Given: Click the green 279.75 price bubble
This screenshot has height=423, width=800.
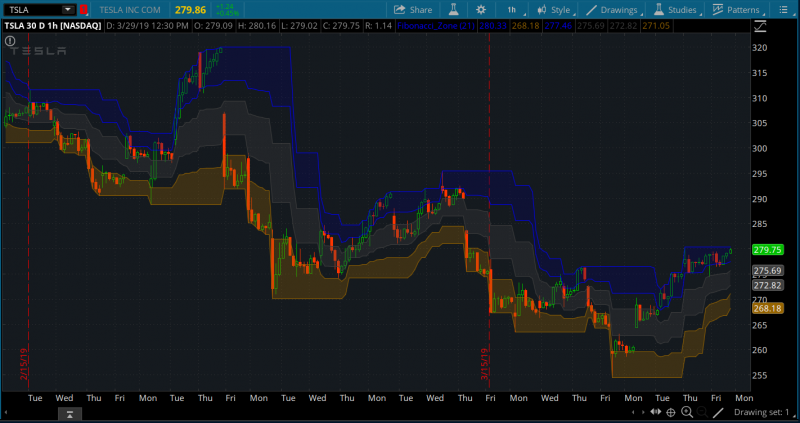Looking at the screenshot, I should point(767,250).
